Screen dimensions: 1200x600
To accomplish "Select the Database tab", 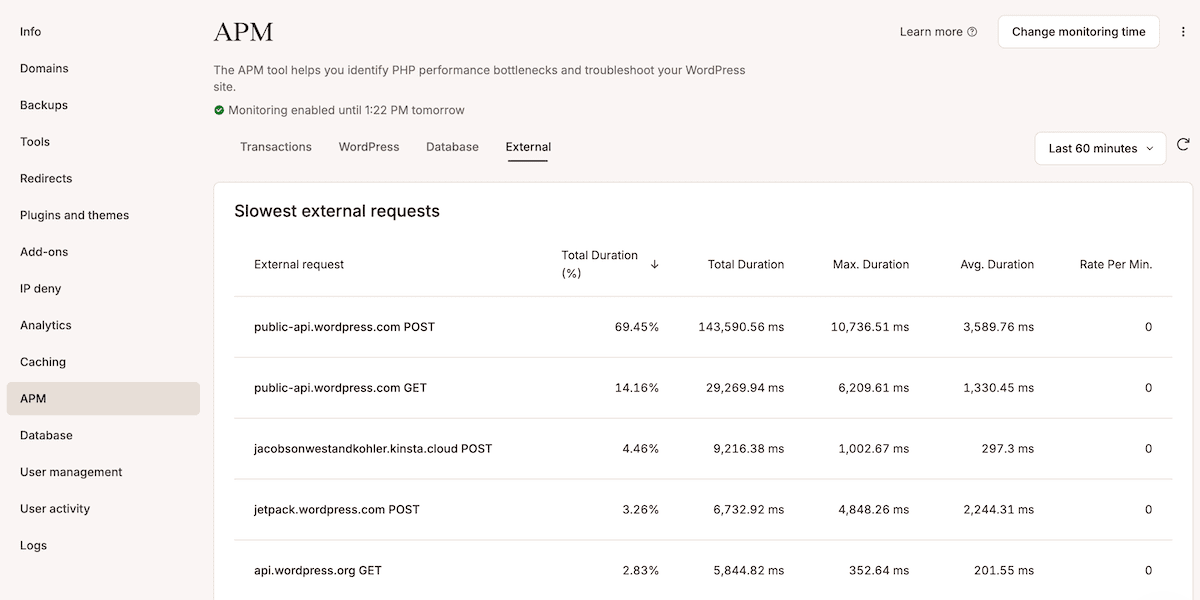I will [452, 146].
